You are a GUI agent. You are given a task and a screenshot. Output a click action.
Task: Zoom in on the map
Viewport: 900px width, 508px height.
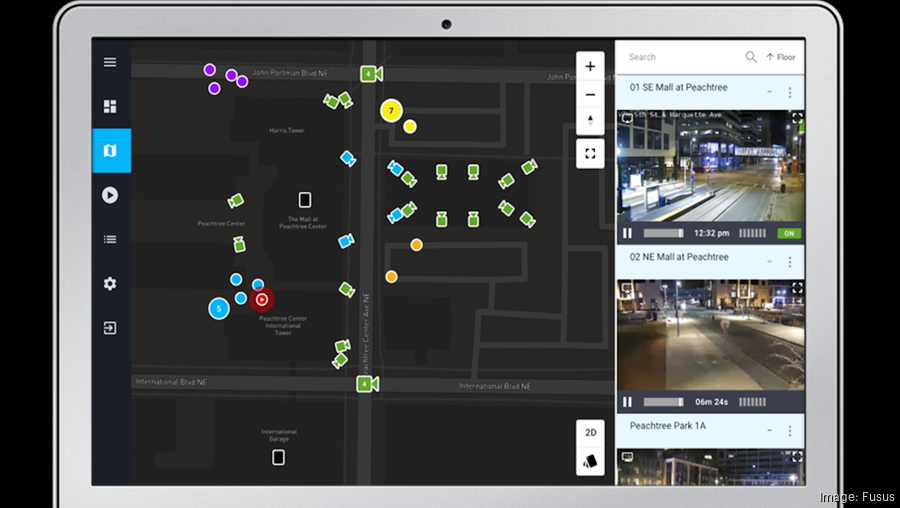590,66
